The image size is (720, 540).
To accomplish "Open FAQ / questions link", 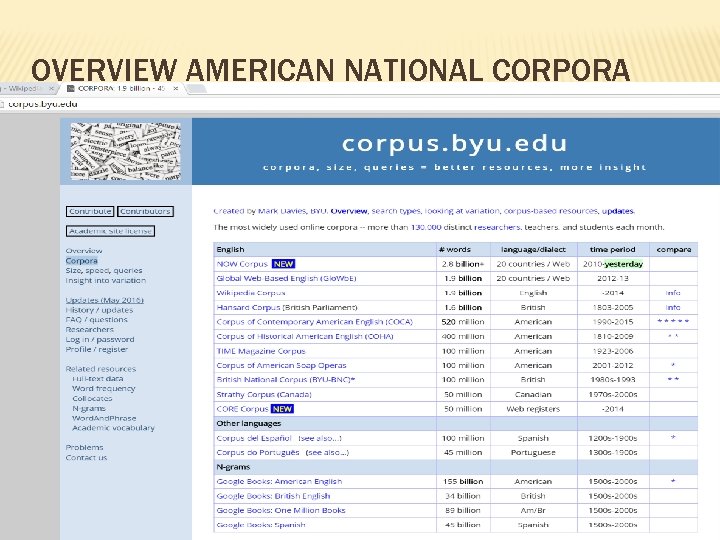I will 96,320.
